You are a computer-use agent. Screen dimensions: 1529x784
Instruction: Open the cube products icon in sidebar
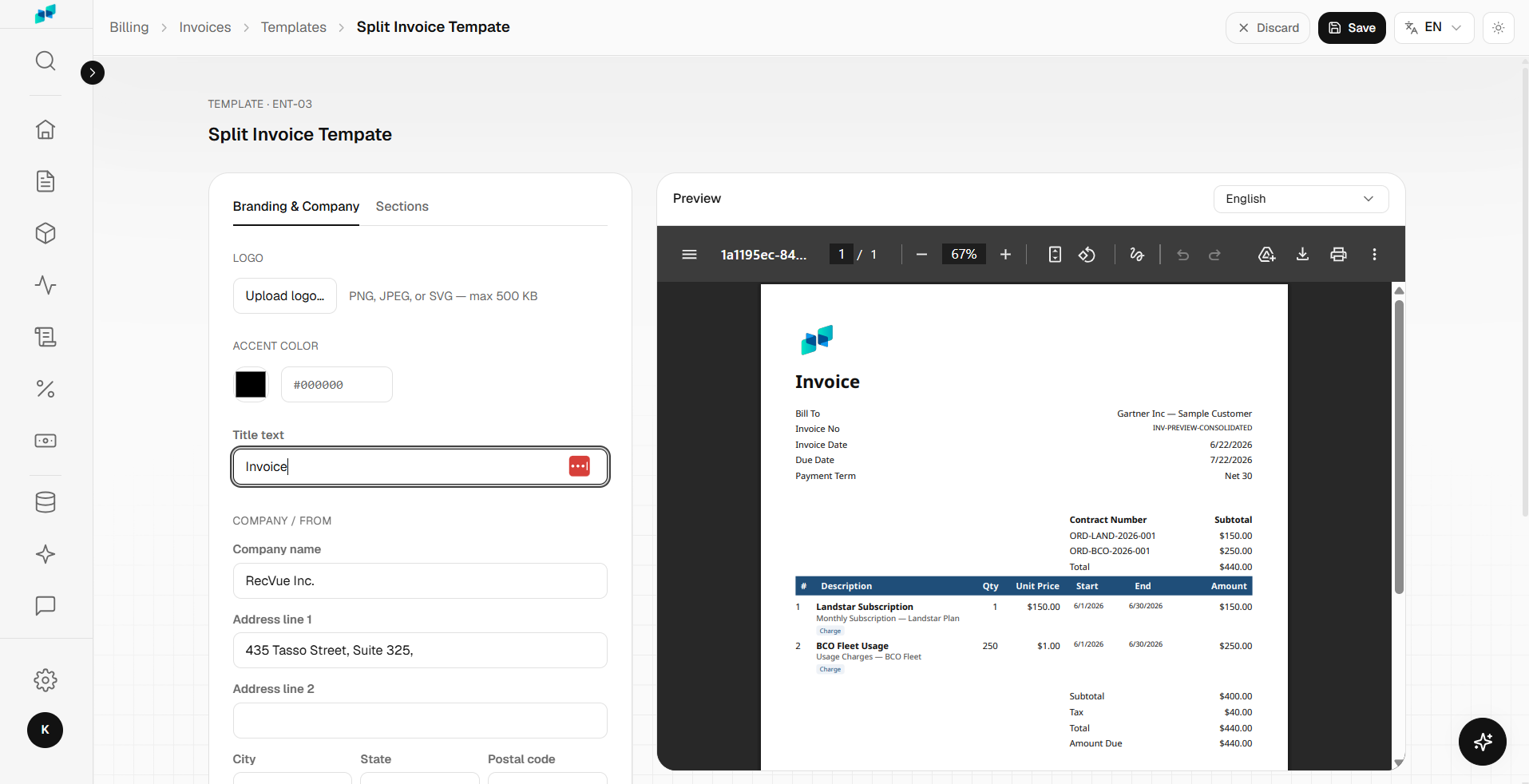click(46, 233)
